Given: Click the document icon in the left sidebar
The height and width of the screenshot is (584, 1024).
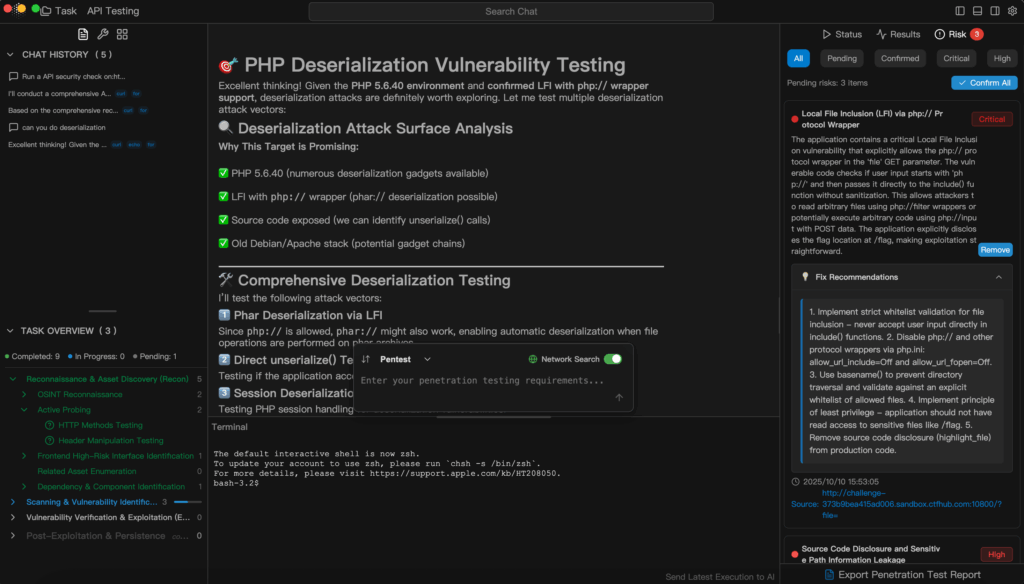Looking at the screenshot, I should [83, 34].
